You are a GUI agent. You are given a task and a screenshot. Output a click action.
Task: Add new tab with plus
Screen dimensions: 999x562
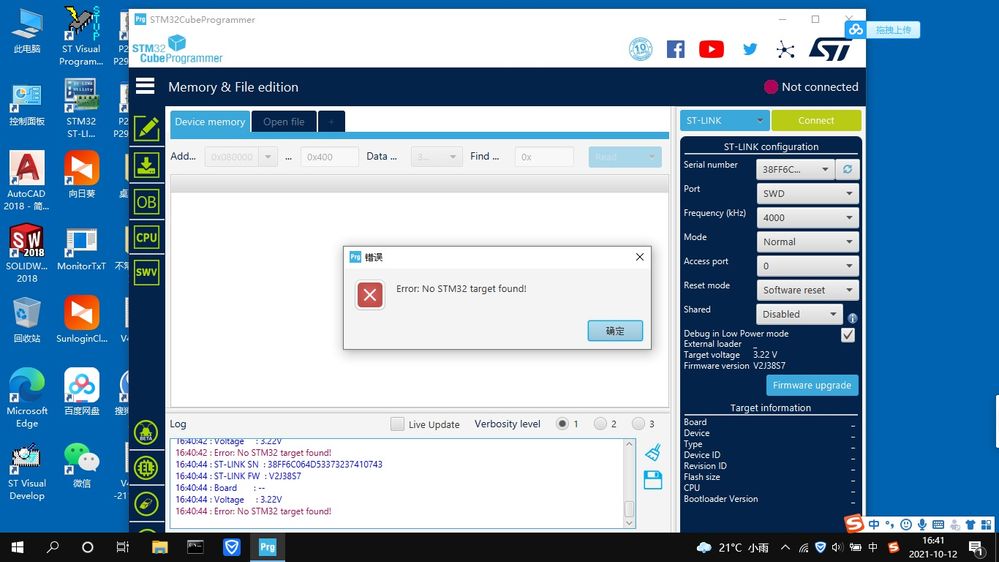pos(331,122)
